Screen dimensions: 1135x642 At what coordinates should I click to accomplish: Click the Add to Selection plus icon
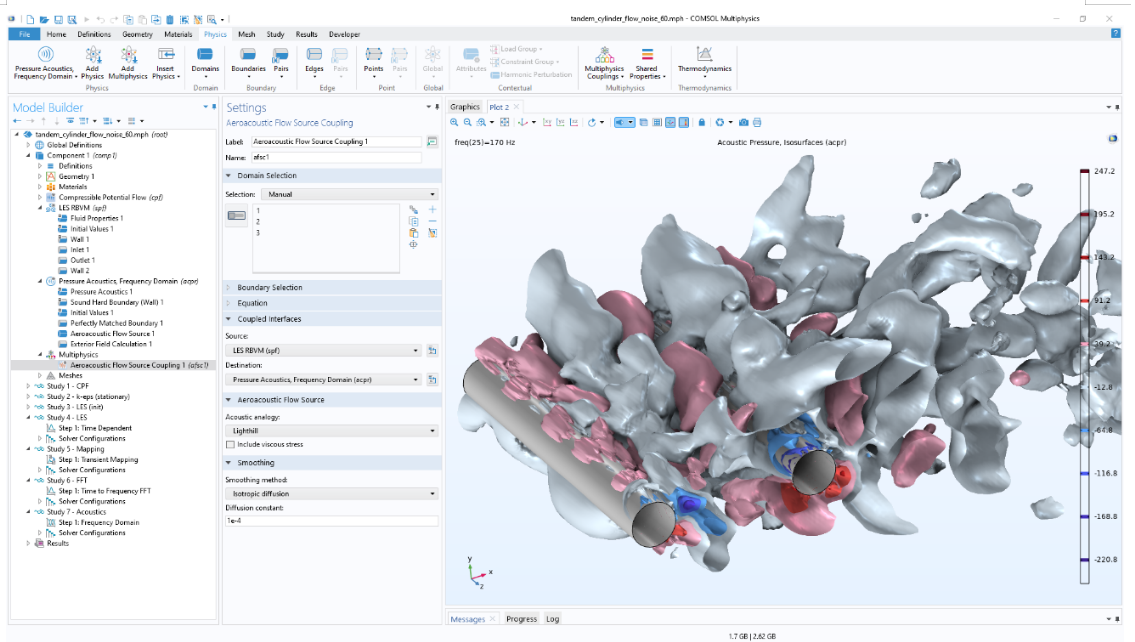432,210
